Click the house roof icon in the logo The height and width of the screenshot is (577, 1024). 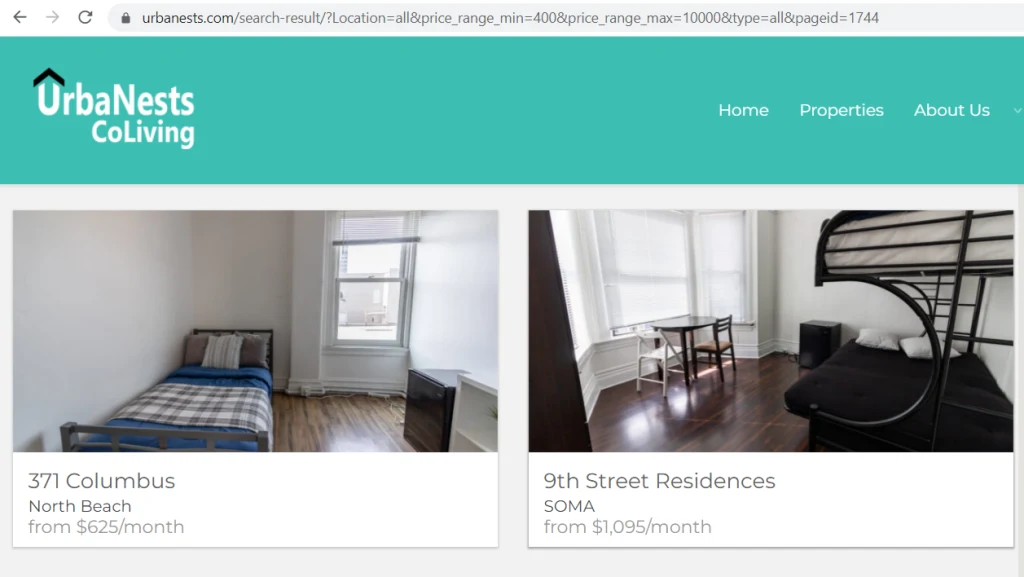click(49, 77)
